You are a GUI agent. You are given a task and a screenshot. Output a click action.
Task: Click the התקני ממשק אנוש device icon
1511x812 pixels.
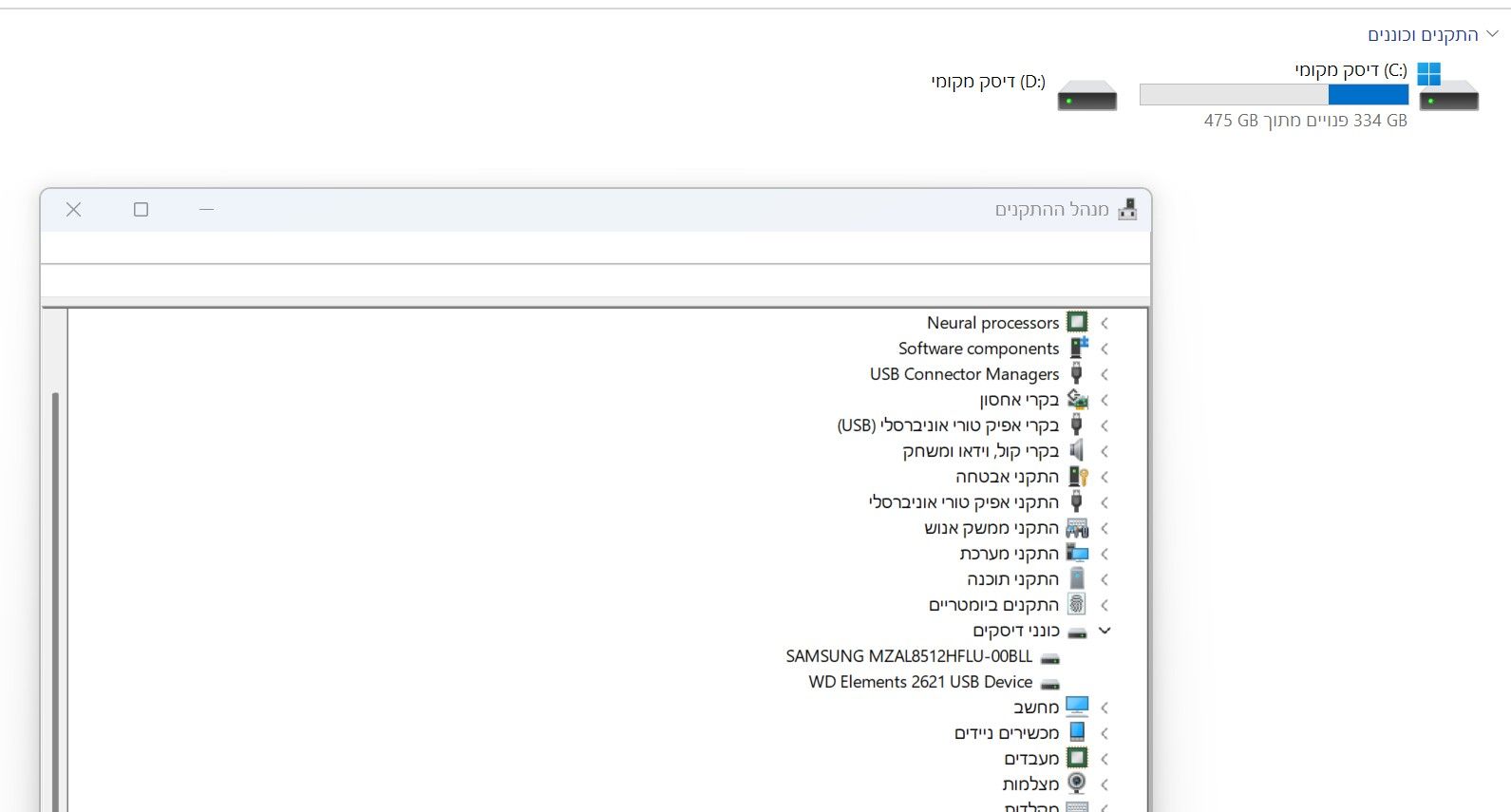click(x=1077, y=527)
